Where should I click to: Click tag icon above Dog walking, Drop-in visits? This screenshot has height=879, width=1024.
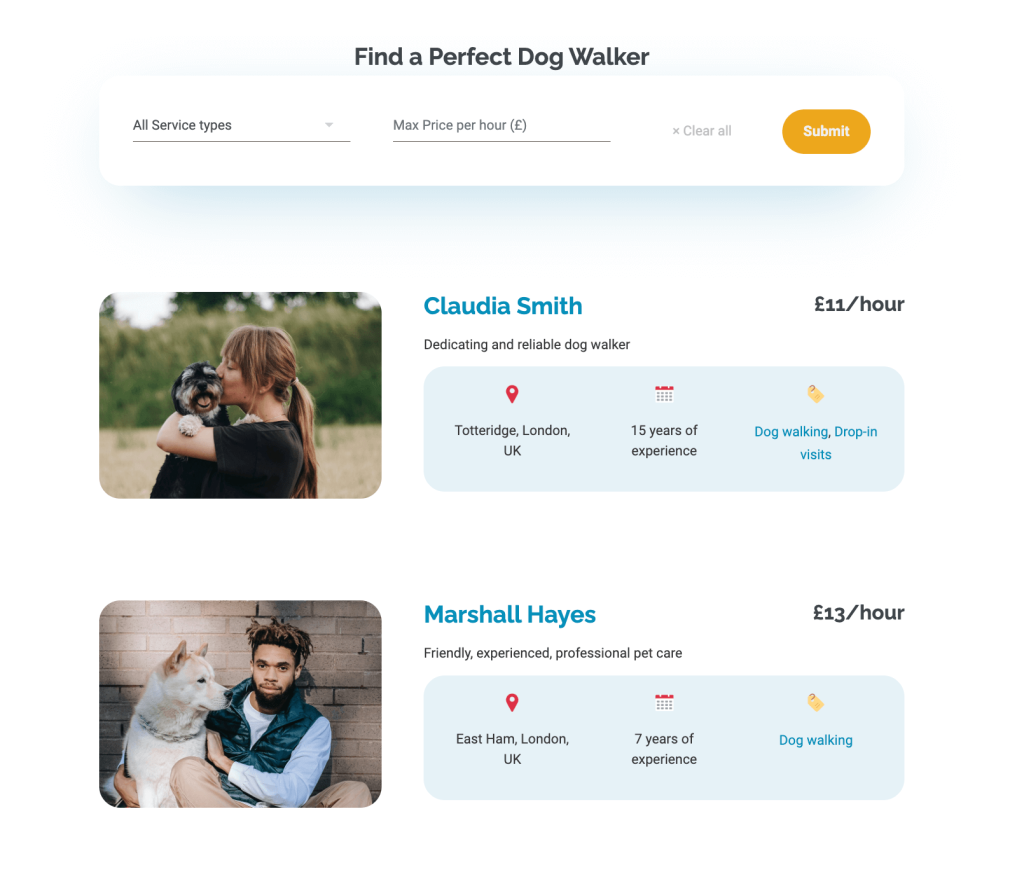tap(815, 394)
